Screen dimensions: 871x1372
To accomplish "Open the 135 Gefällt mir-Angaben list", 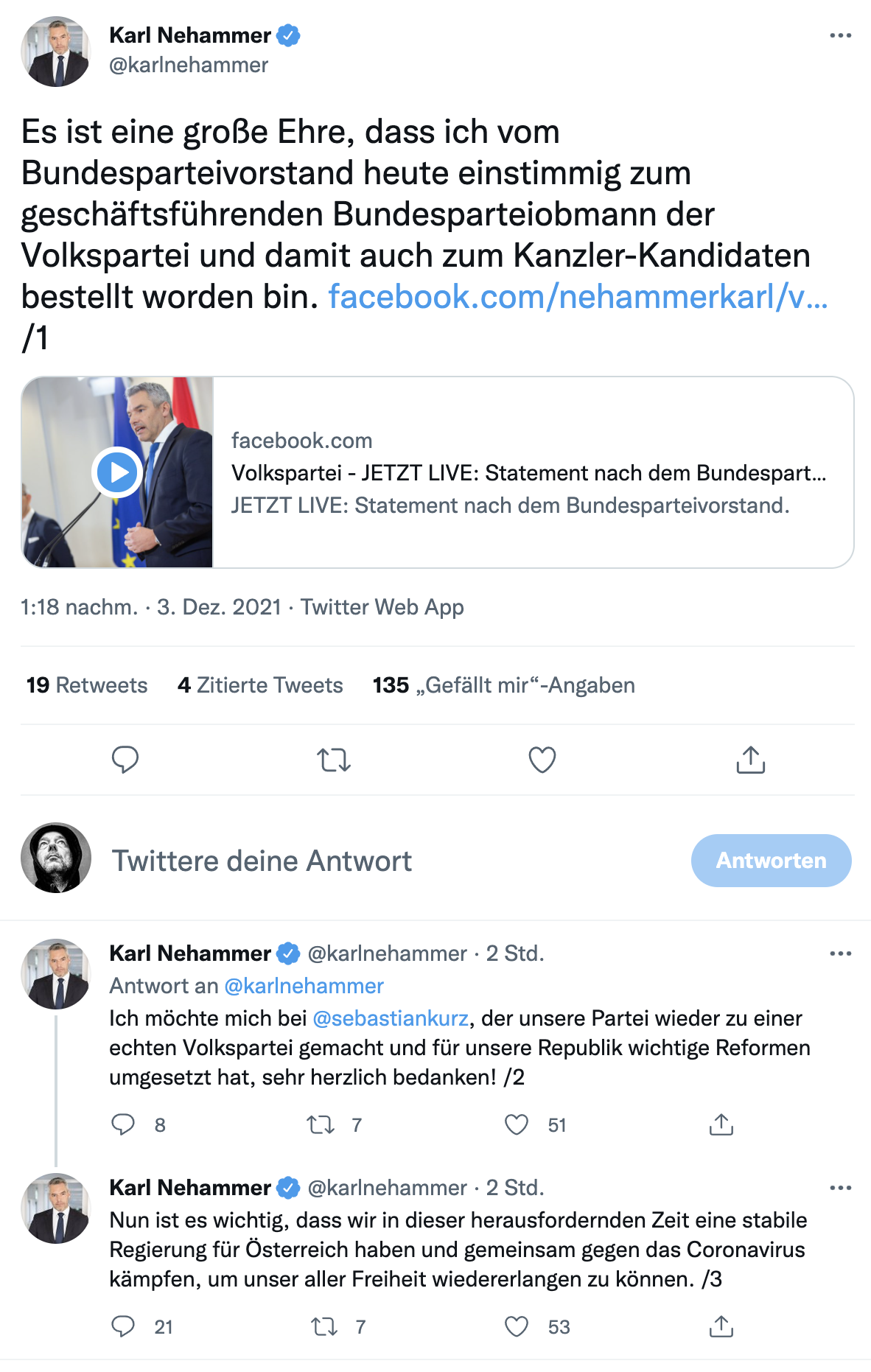I will click(504, 685).
